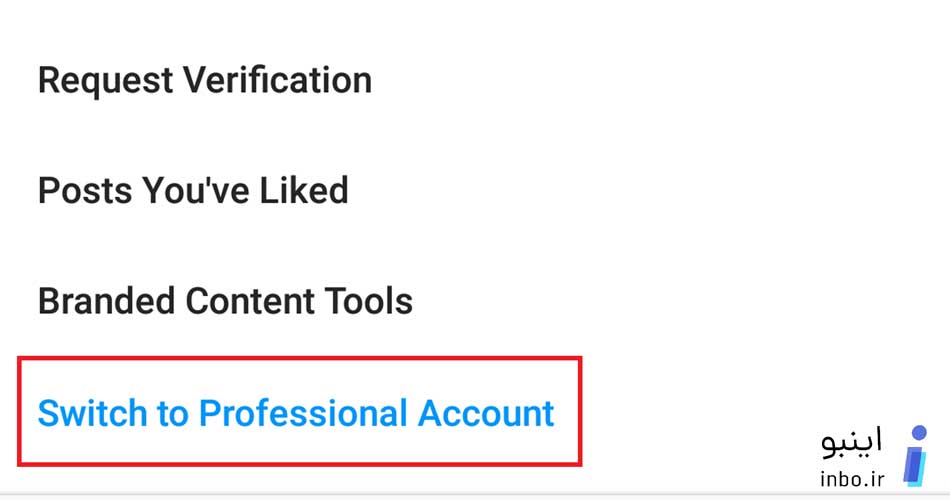Click the word "Liked" in the second row
The width and height of the screenshot is (950, 500).
[304, 190]
